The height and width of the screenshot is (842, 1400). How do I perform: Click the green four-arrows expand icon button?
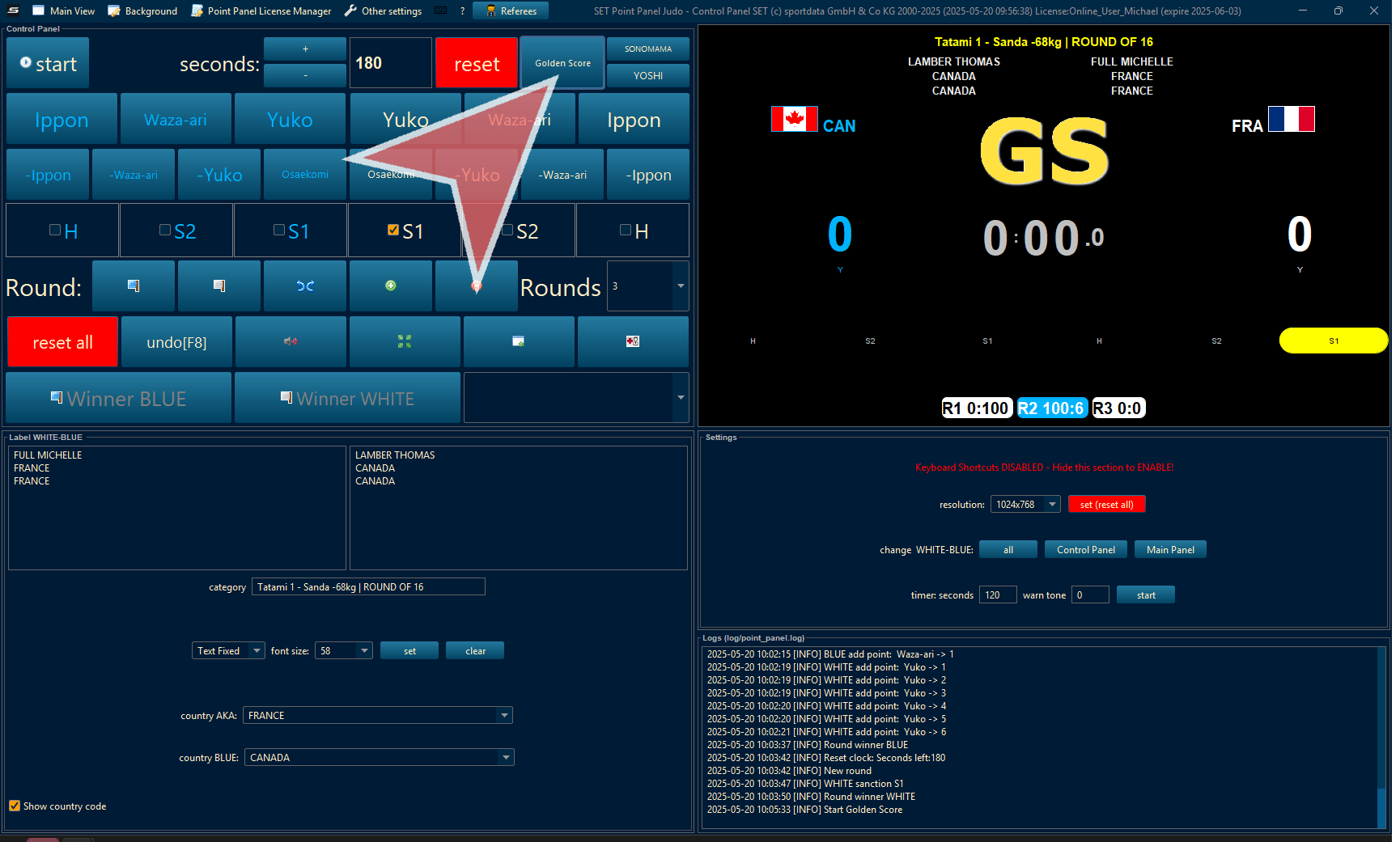pyautogui.click(x=405, y=341)
